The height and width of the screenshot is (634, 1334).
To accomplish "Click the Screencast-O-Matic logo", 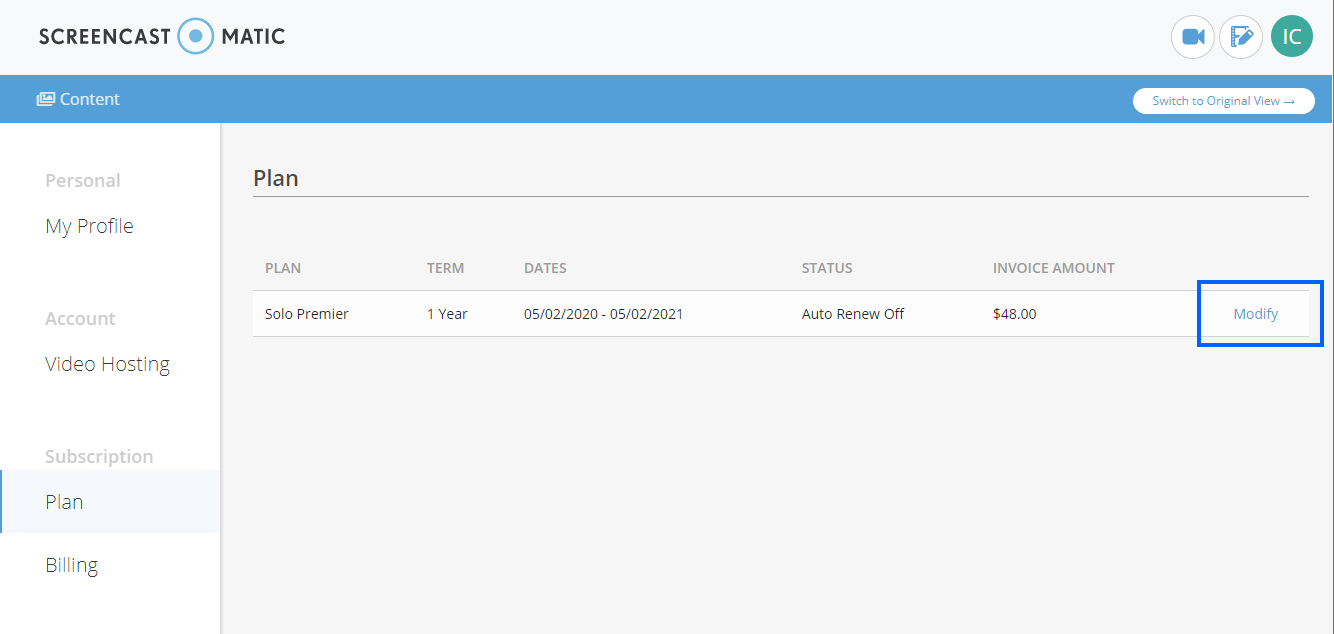I will (162, 37).
